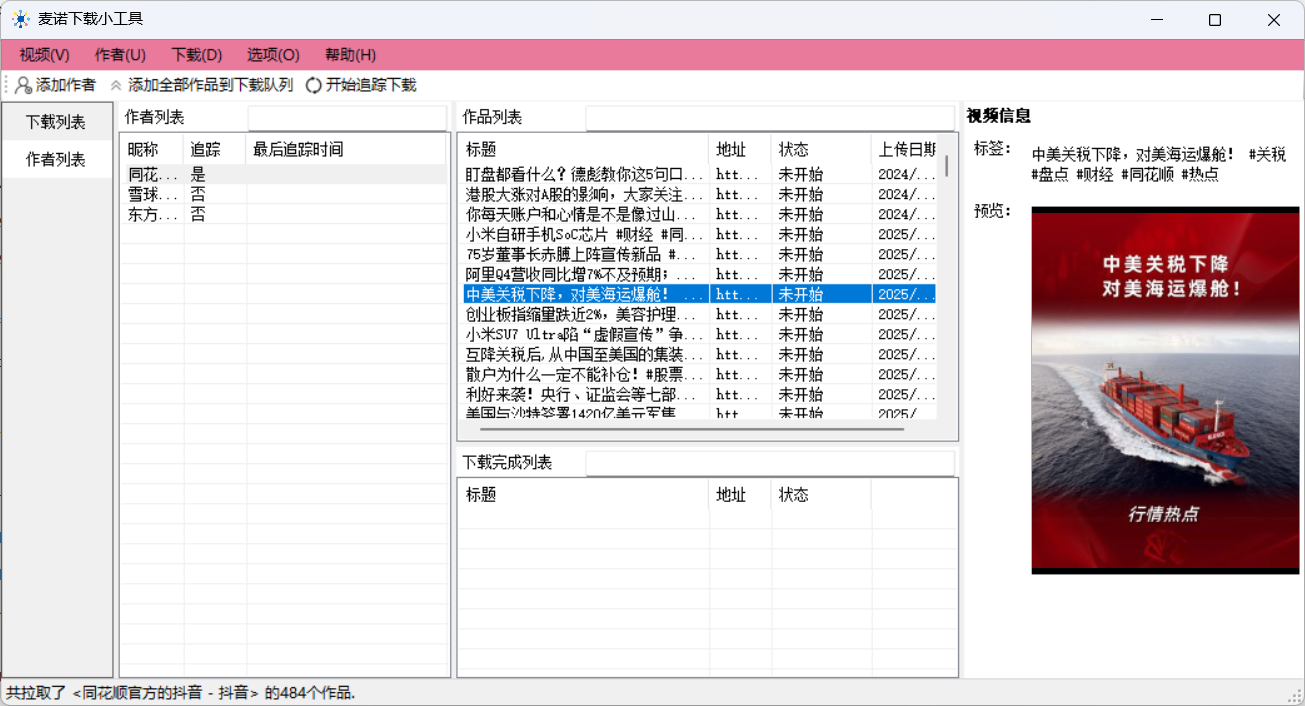Select work row 小米SU7 Ultra陷“虚假宣传”争
The image size is (1305, 706).
(x=700, y=334)
